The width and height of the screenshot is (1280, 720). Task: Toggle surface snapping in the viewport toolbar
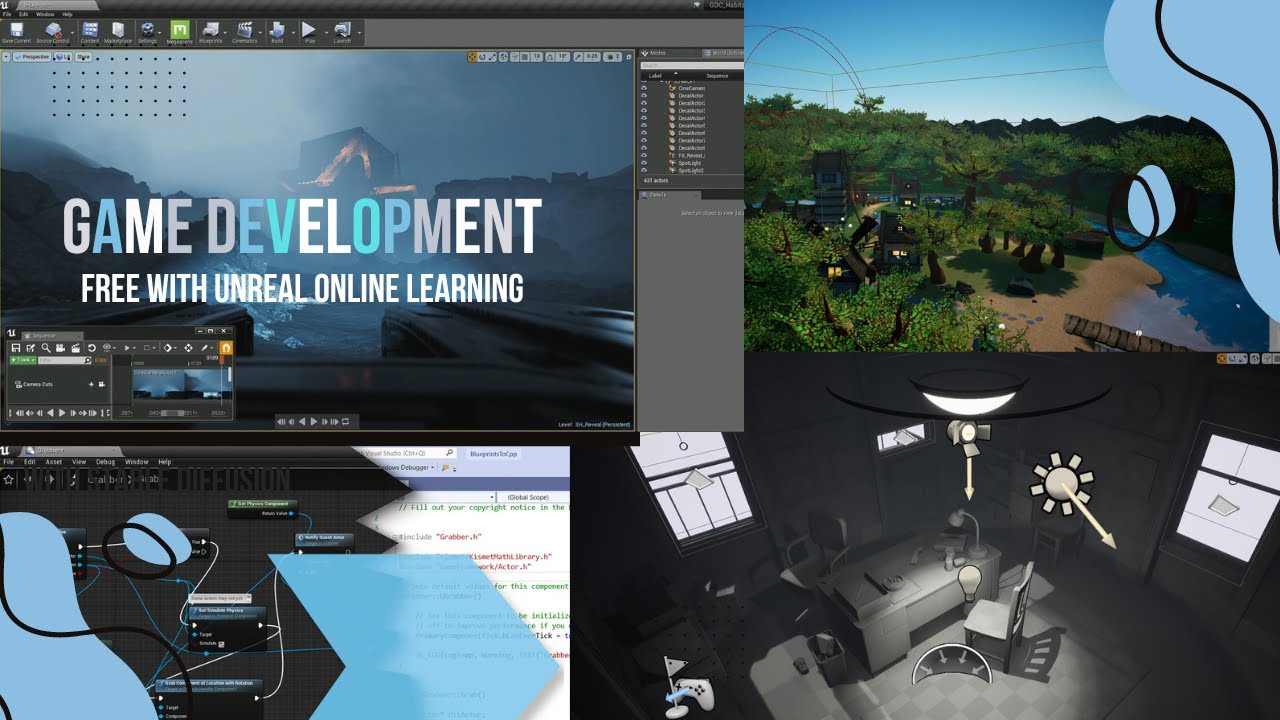pyautogui.click(x=514, y=57)
